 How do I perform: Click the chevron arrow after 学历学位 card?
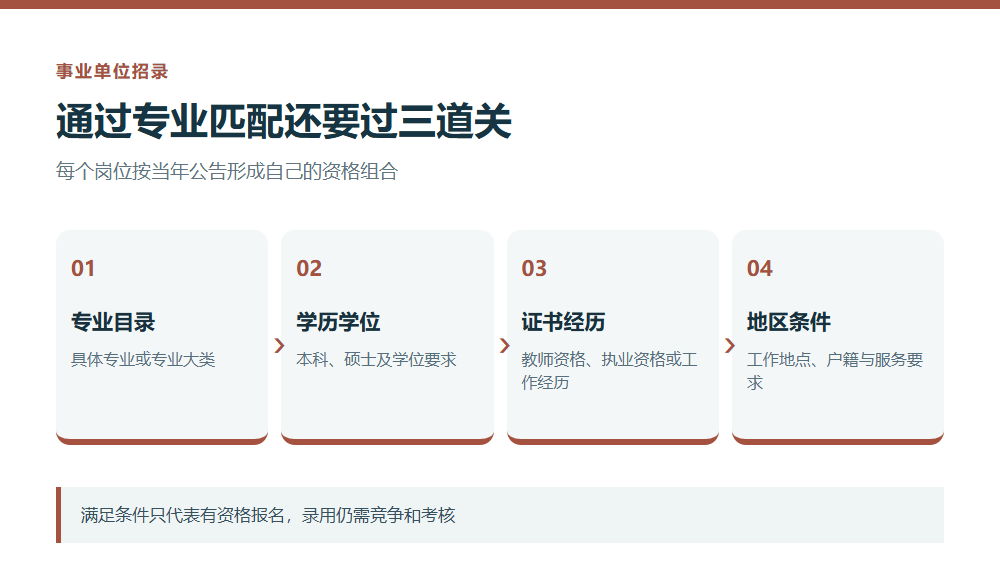click(504, 346)
